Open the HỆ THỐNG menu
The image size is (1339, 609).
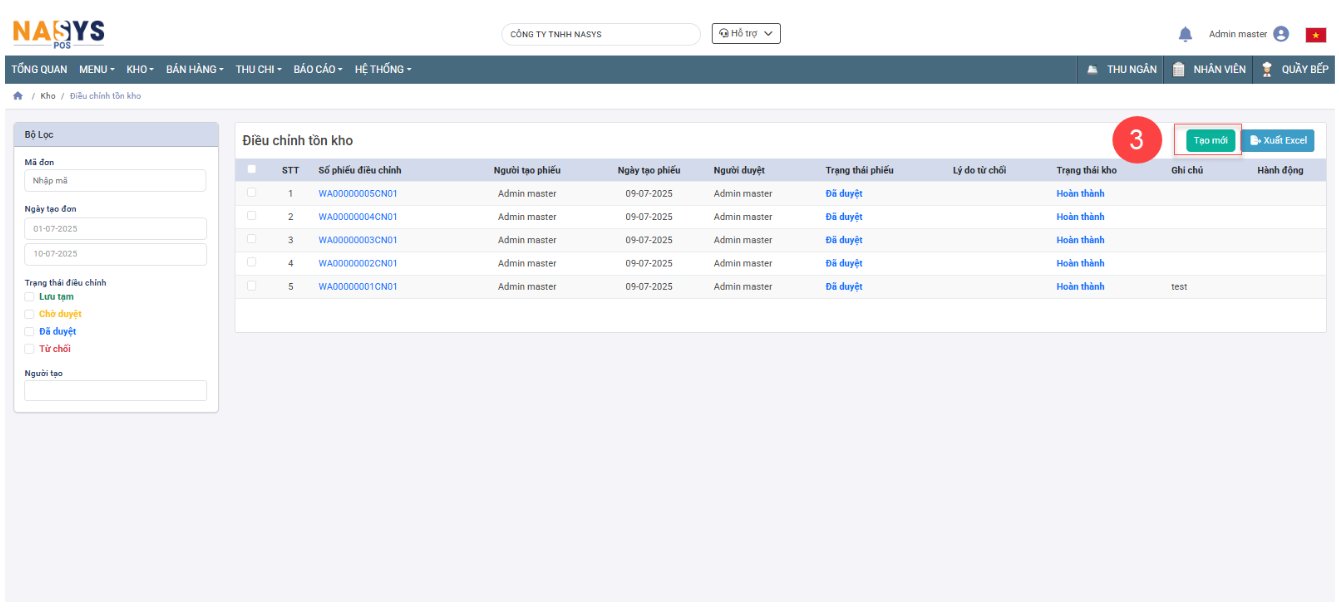[x=382, y=69]
